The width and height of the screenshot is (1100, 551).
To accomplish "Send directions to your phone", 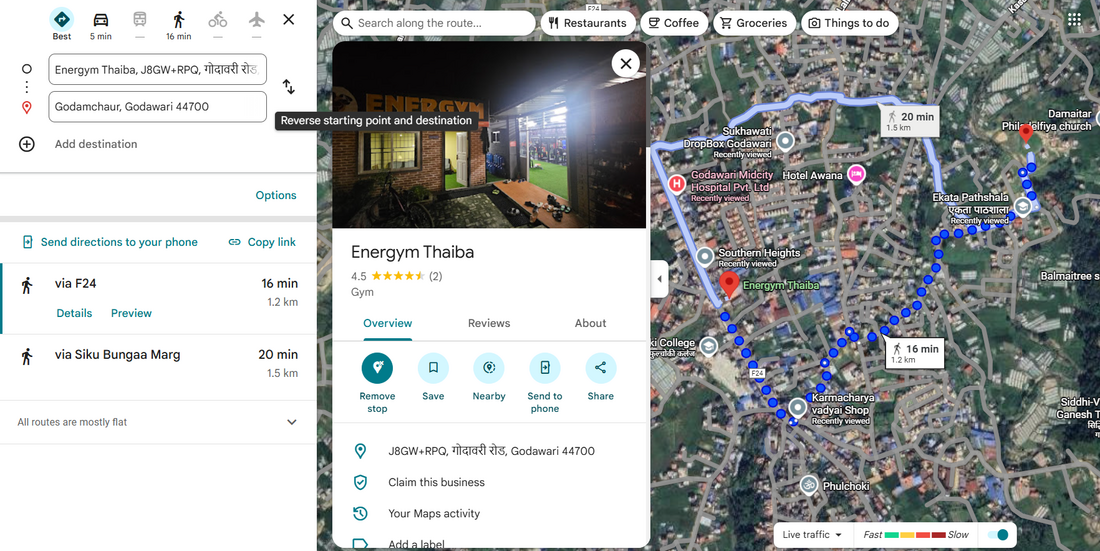I will coord(110,242).
